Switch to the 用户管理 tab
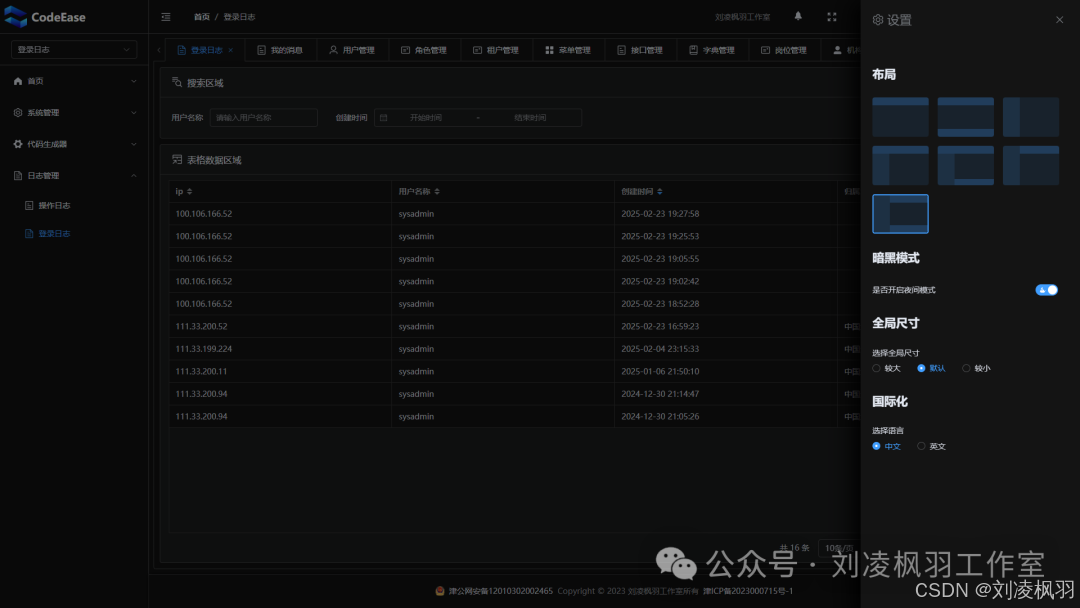The width and height of the screenshot is (1080, 608). [x=353, y=50]
